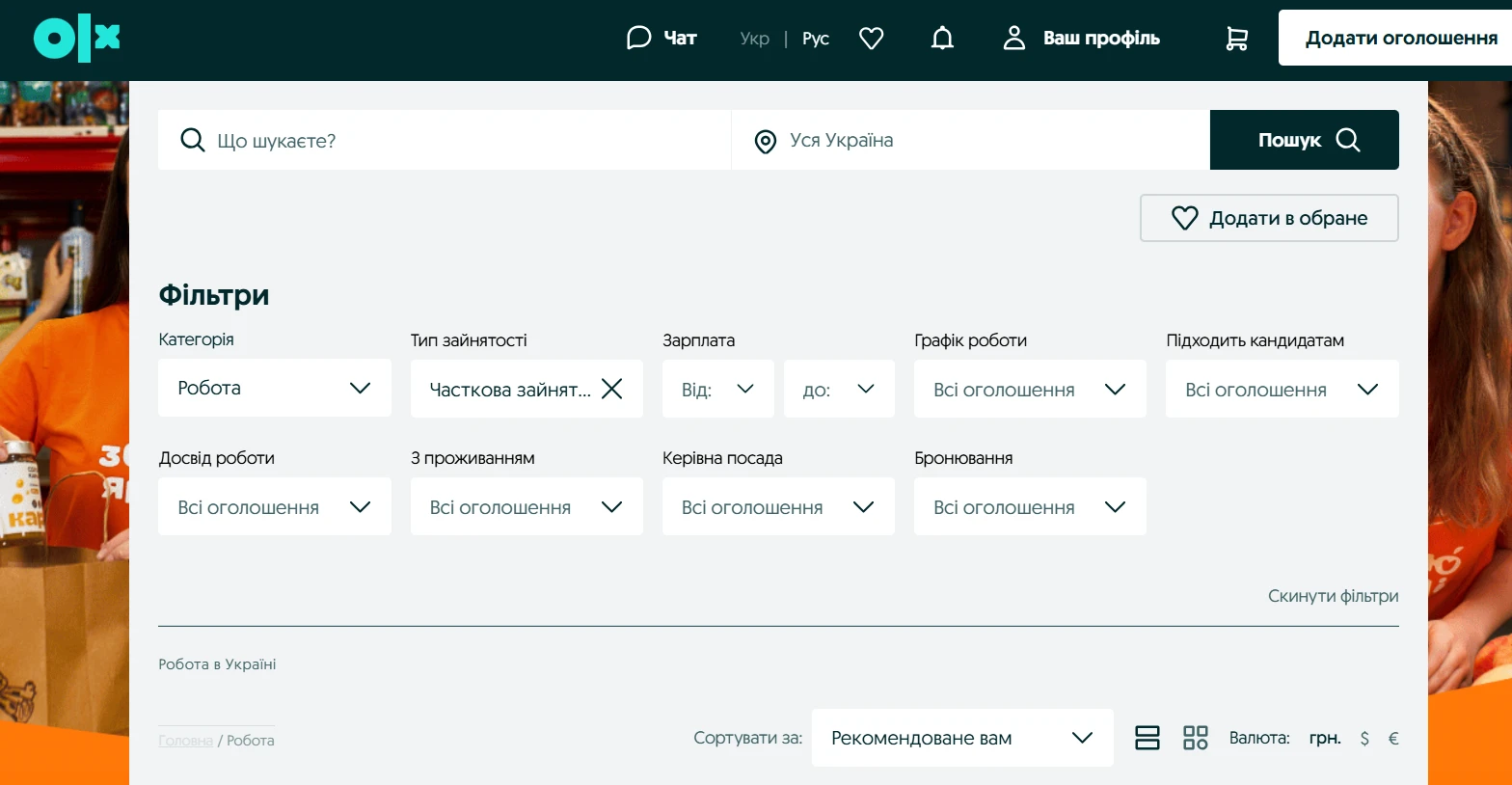Viewport: 1512px width, 785px height.
Task: Select euro currency
Action: click(1393, 738)
